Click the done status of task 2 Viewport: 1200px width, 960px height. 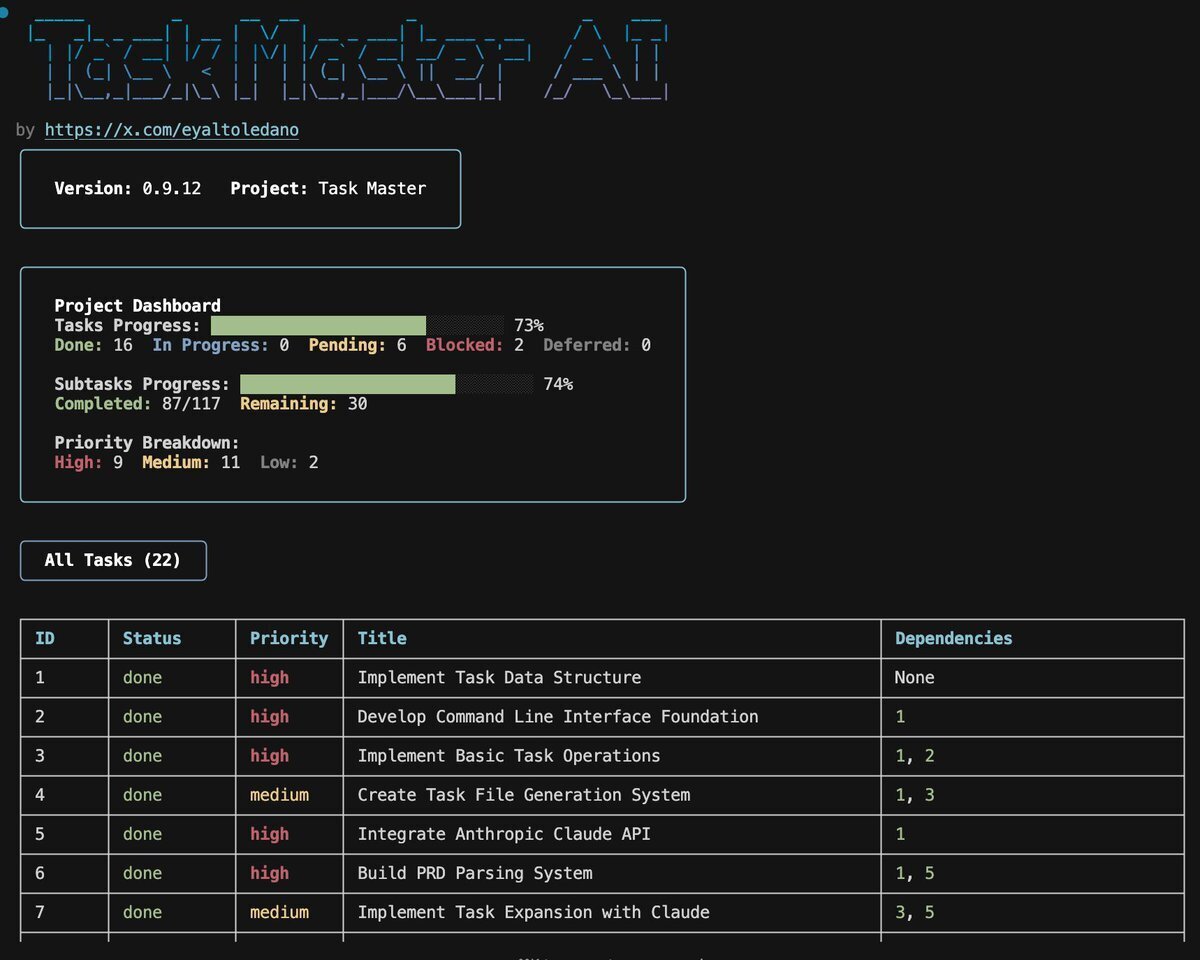[142, 717]
